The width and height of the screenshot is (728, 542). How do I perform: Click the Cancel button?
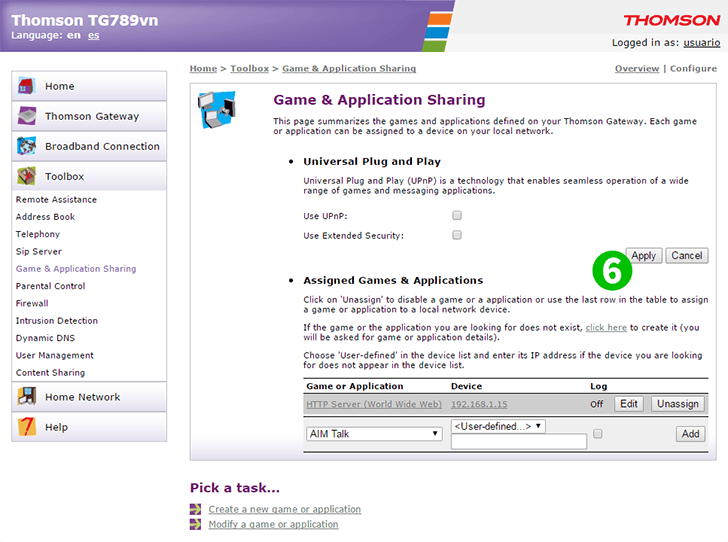(x=687, y=255)
